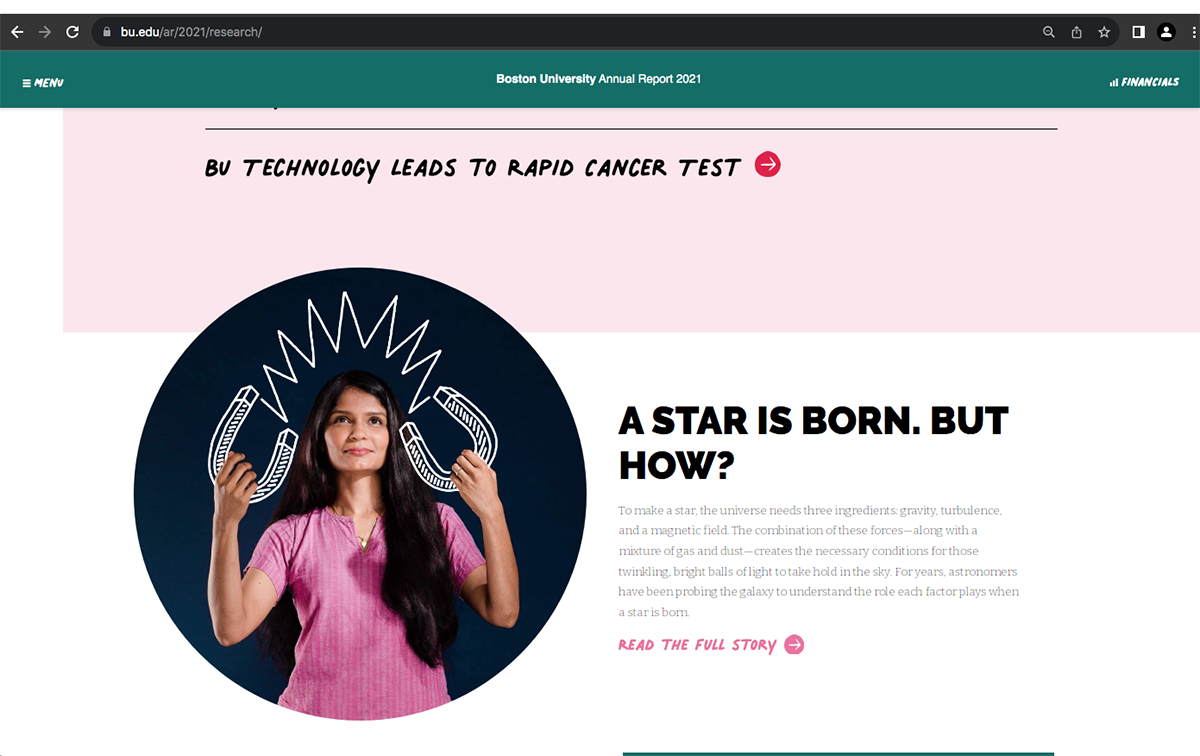Click the BU Technology Leads to Rapid Cancer Test headline
Viewport: 1200px width, 756px height.
473,168
